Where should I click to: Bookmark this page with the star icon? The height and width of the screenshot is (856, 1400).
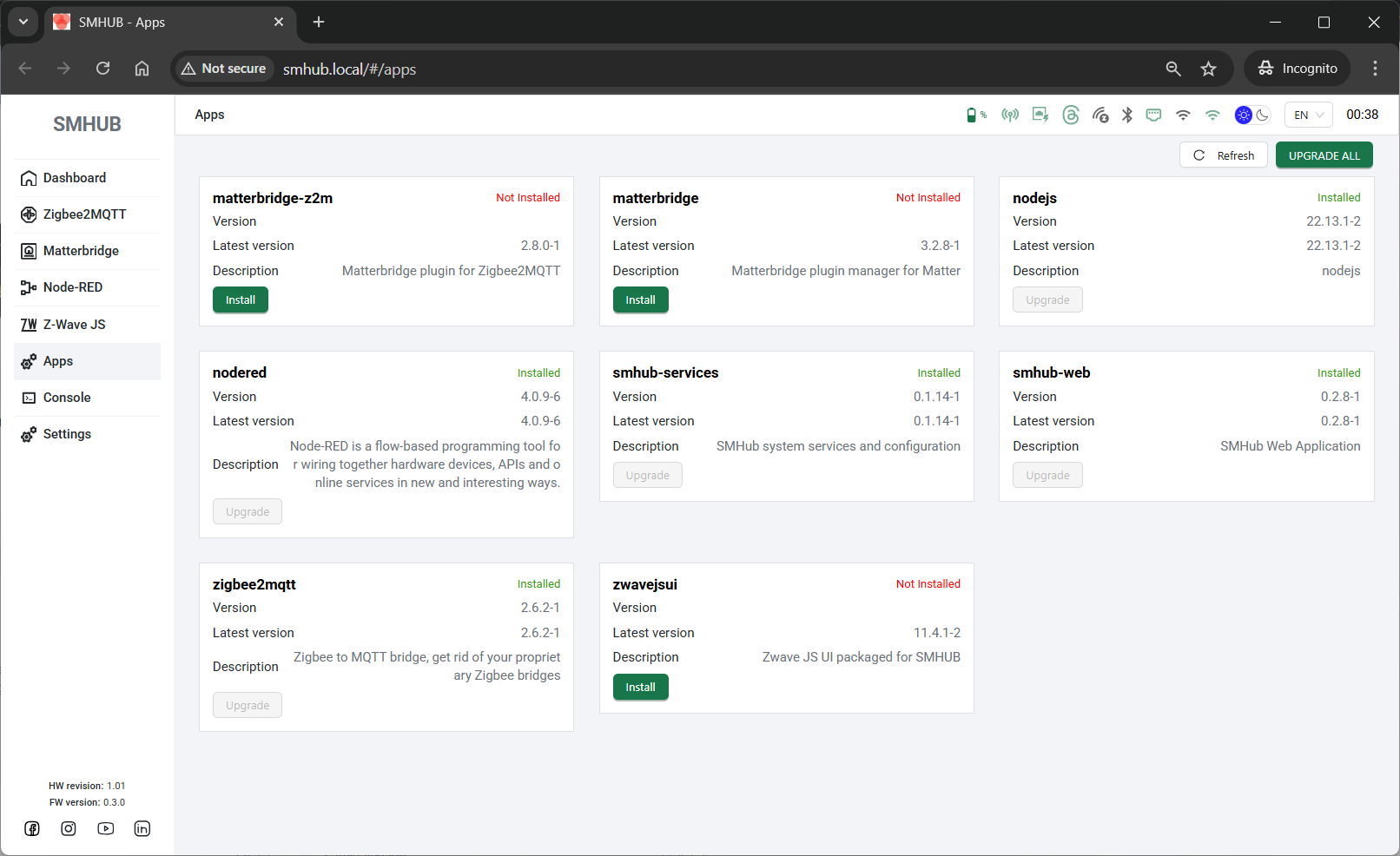click(1208, 69)
